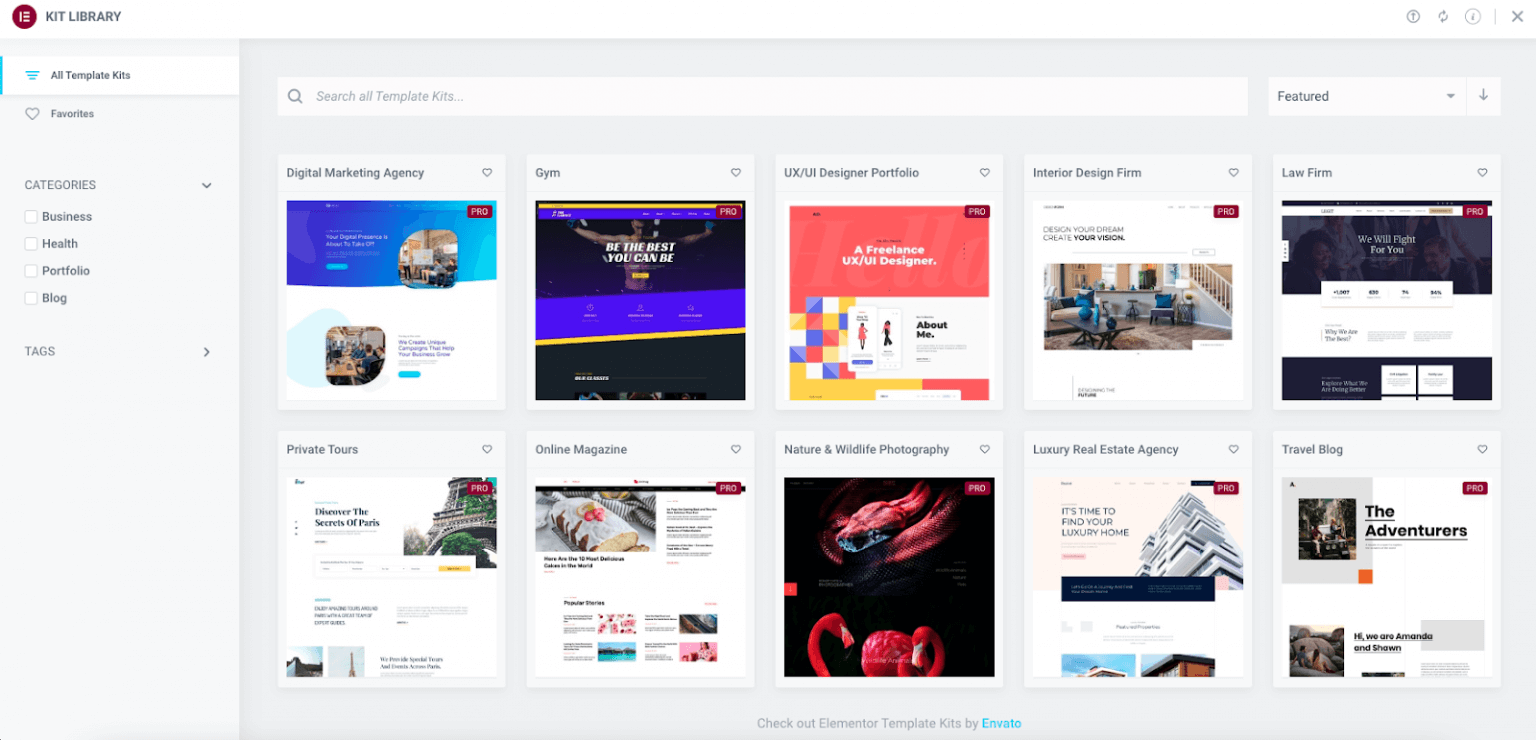The width and height of the screenshot is (1536, 740).
Task: Click the Luxury Real Estate Agency title
Action: click(x=1106, y=450)
